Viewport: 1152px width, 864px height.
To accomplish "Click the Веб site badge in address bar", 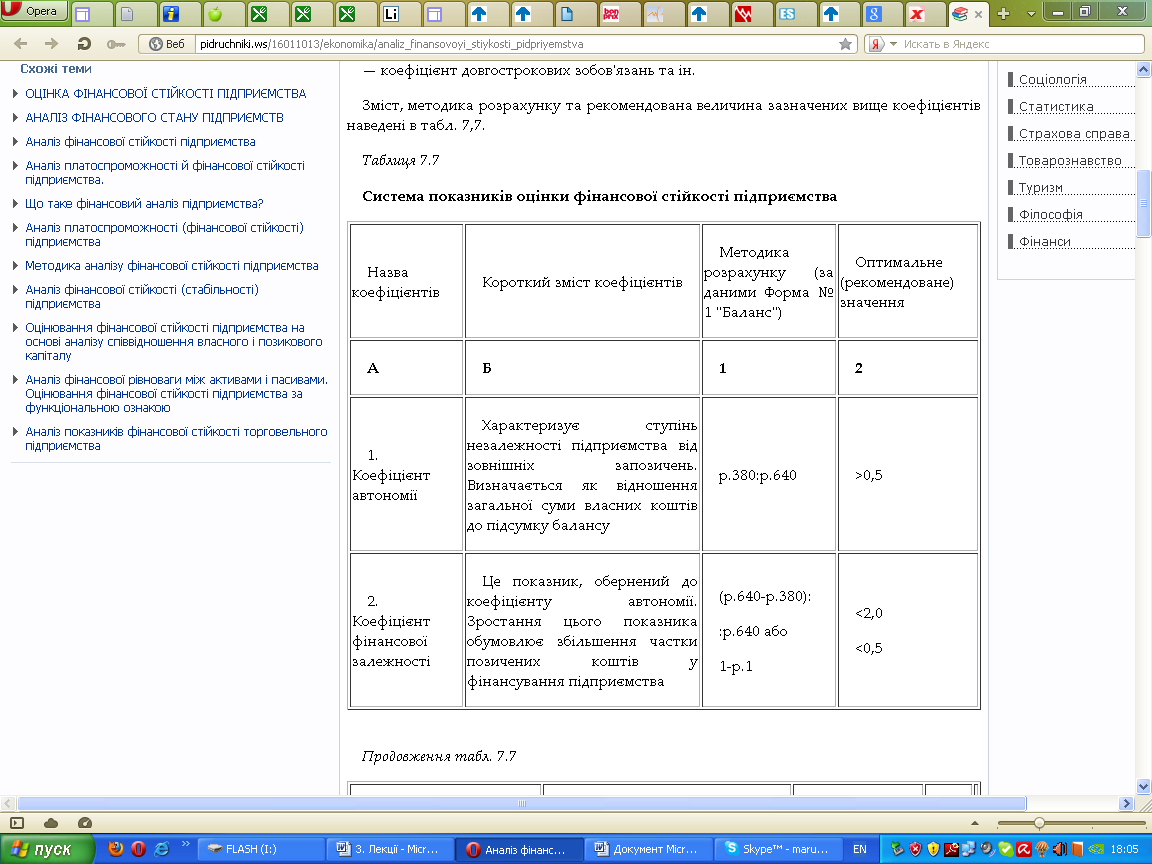I will tap(167, 44).
